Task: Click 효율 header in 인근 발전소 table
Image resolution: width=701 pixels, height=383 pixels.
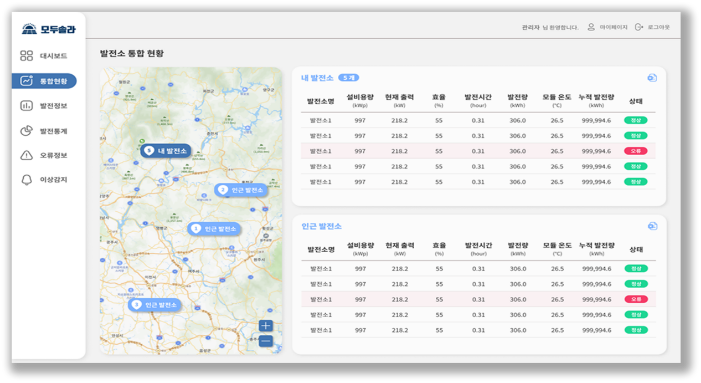Action: point(439,249)
